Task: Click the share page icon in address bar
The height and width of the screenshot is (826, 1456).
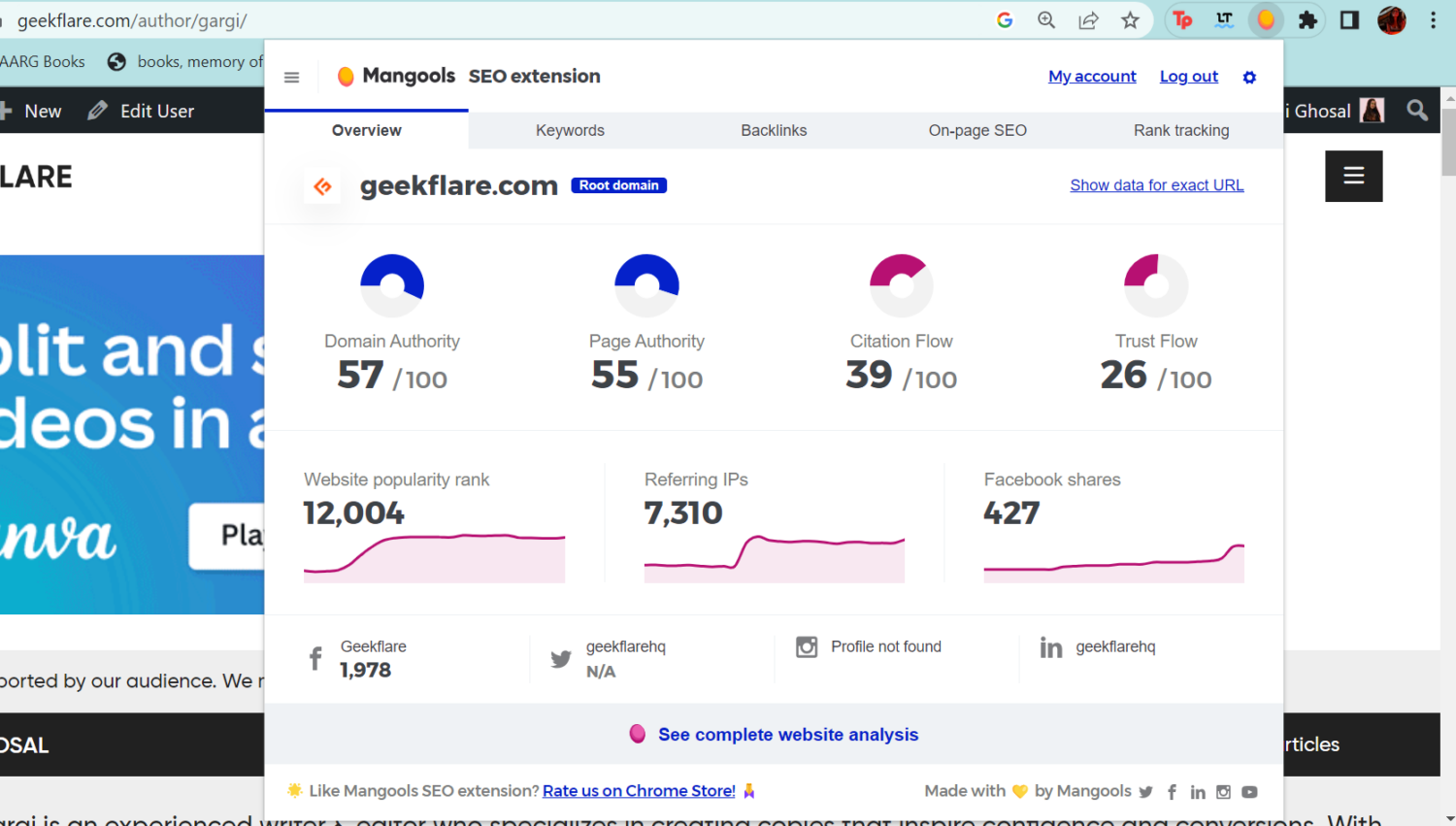Action: coord(1088,19)
